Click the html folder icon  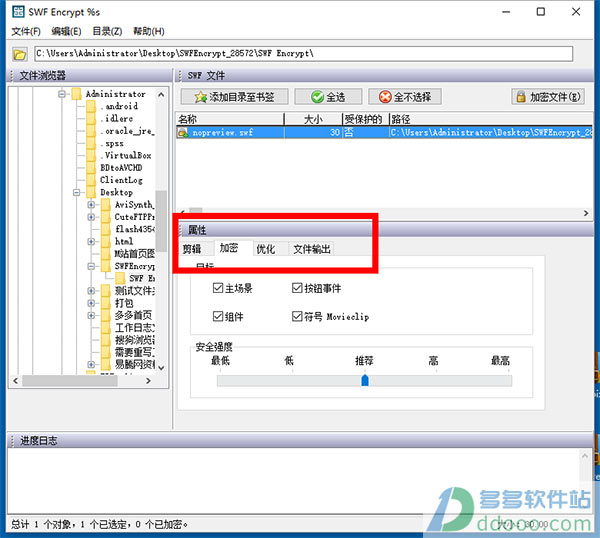(x=106, y=241)
